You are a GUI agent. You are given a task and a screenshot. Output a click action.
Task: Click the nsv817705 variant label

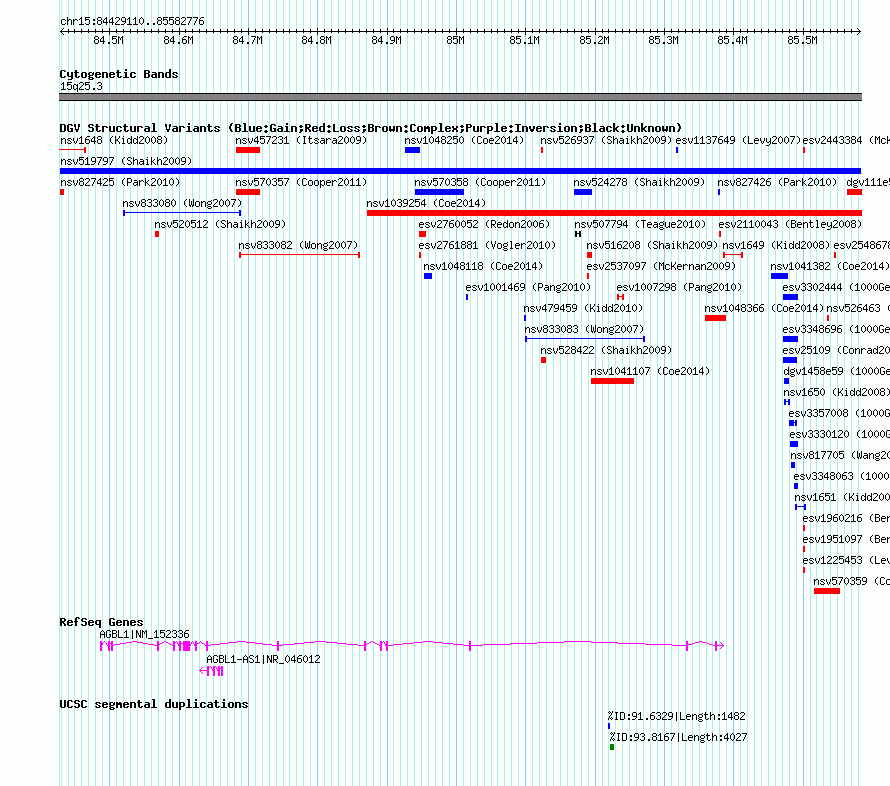840,455
